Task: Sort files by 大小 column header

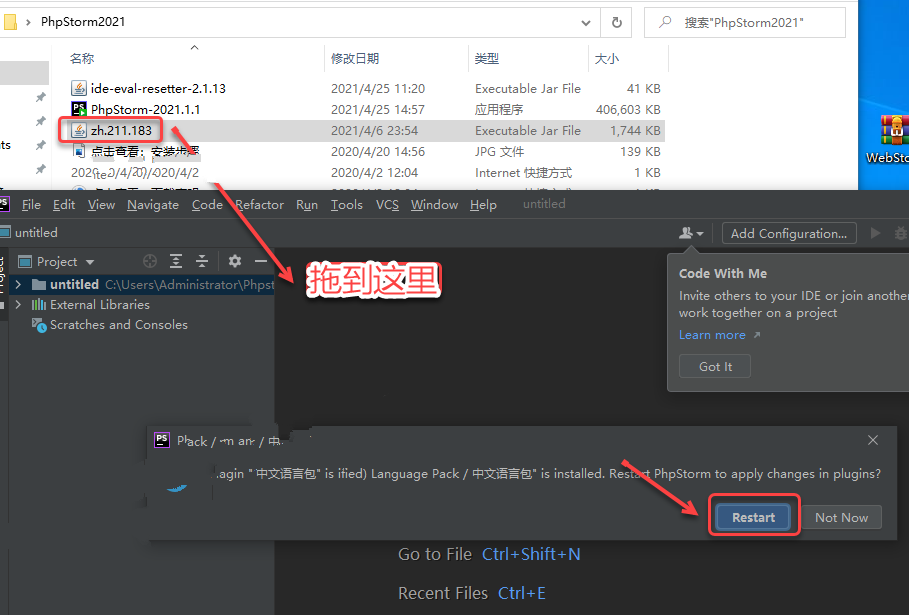Action: [x=607, y=58]
